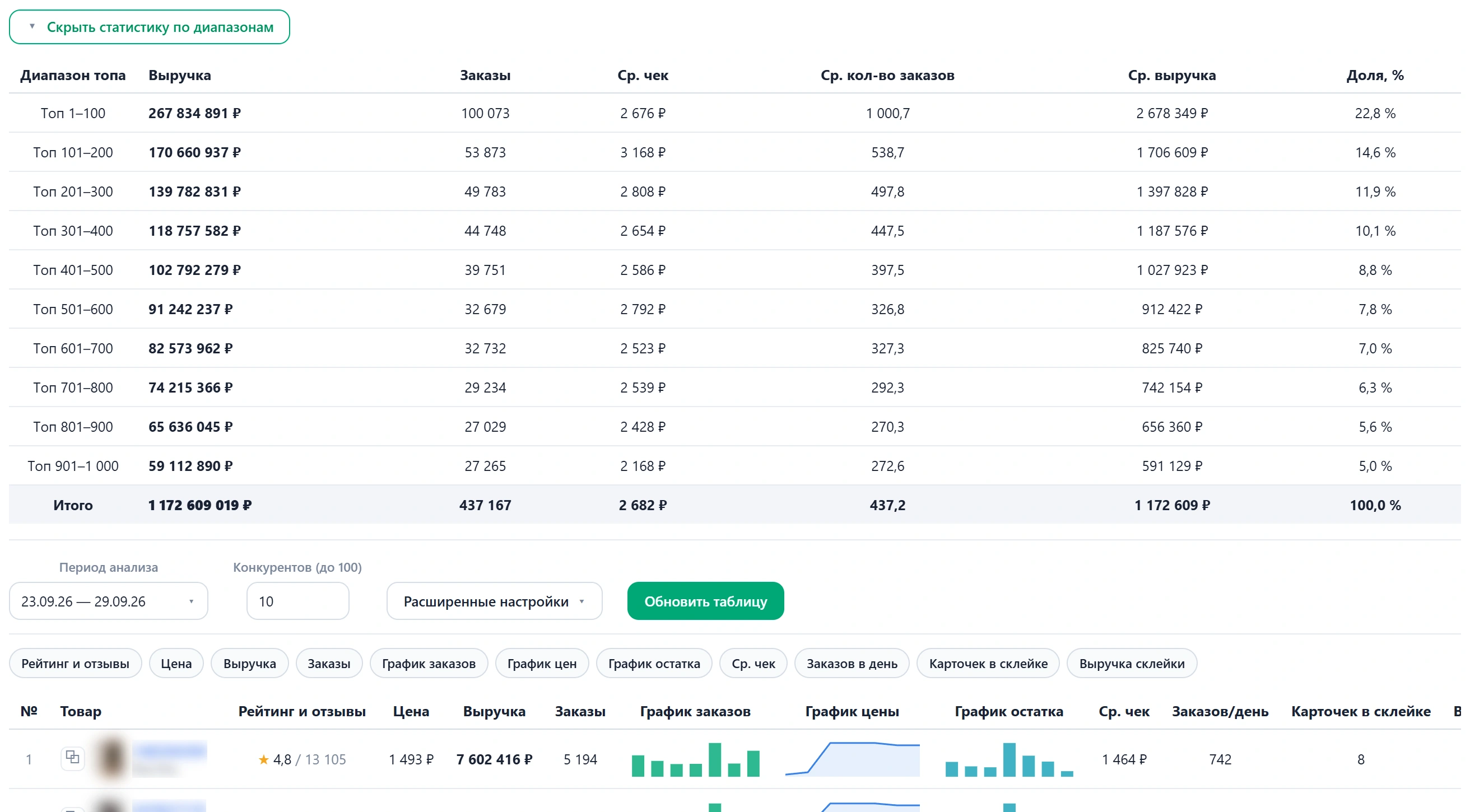Toggle the Выручка склейки column chip
The image size is (1470, 812).
click(1132, 663)
